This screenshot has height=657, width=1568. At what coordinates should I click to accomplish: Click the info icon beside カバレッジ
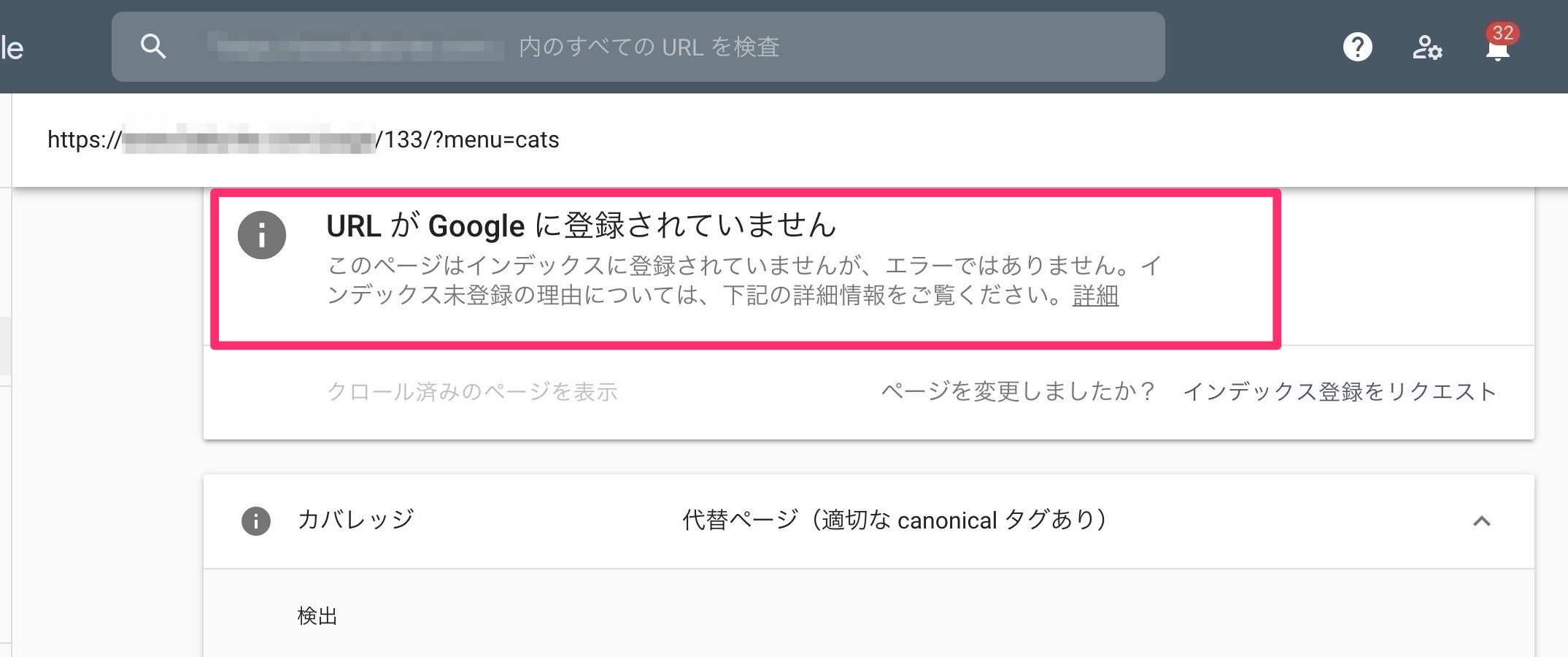click(255, 521)
